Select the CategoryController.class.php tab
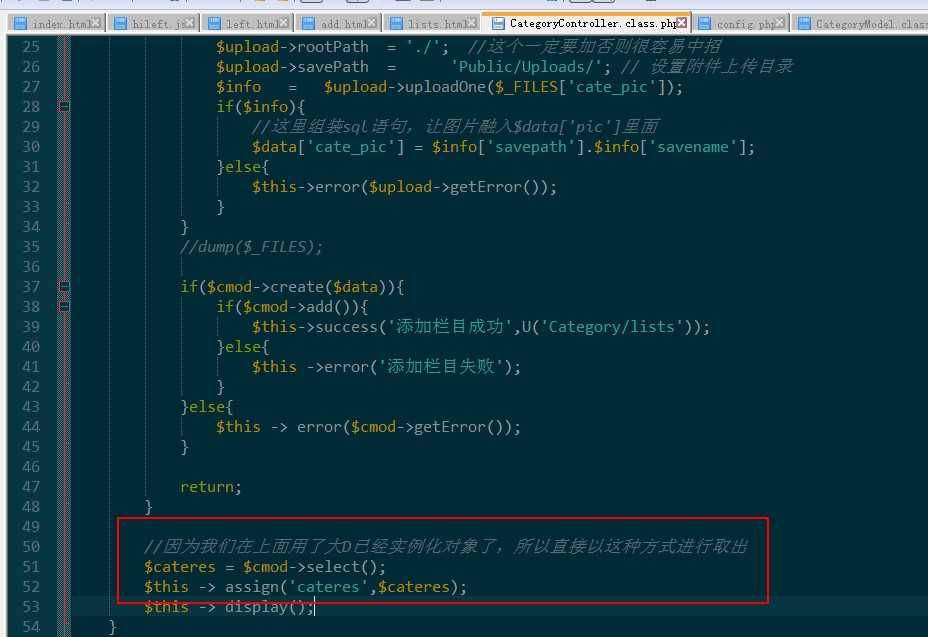The image size is (928, 637). (x=588, y=22)
